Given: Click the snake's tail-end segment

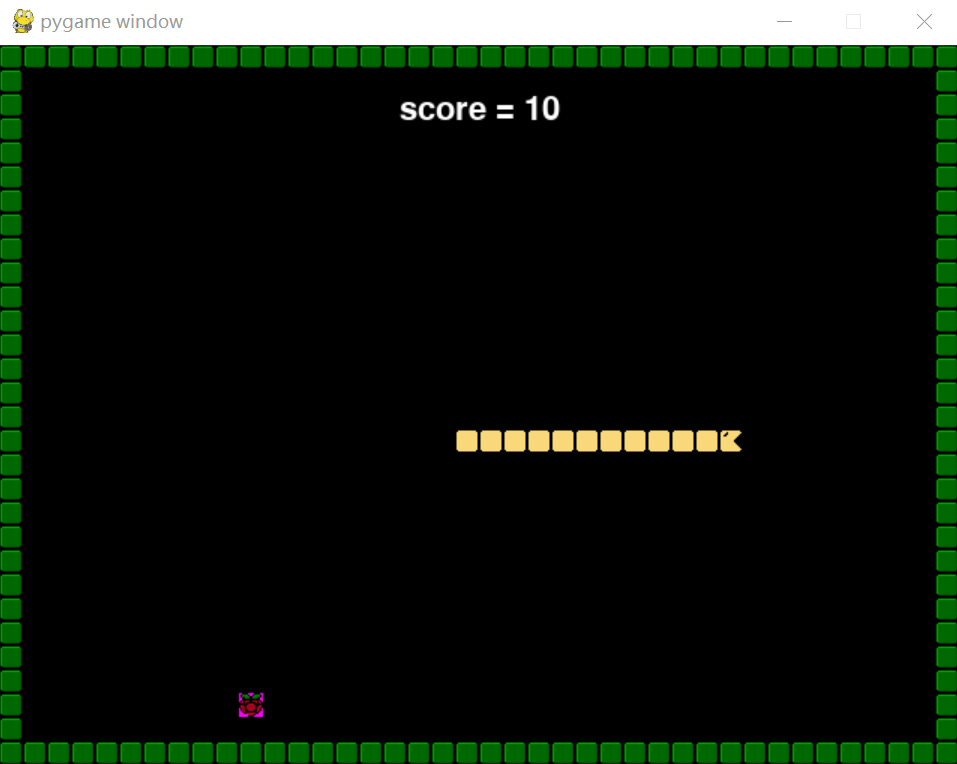Looking at the screenshot, I should (x=467, y=441).
